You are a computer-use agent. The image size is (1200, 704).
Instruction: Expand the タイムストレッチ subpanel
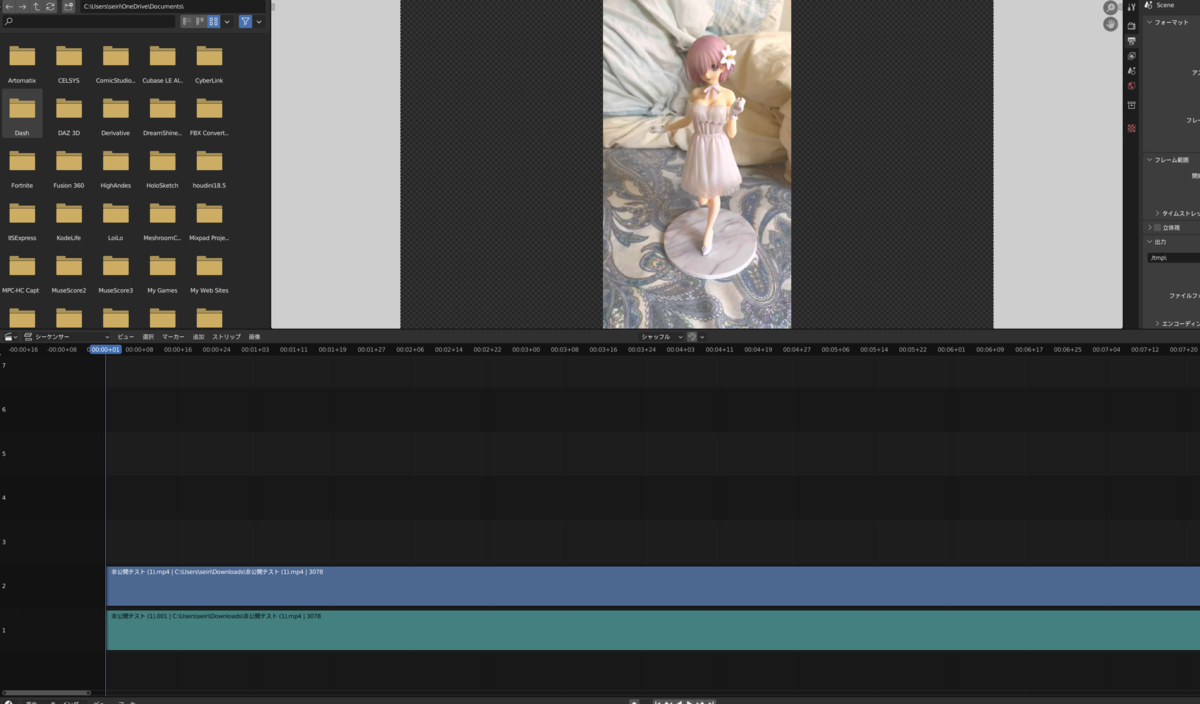coord(1177,213)
